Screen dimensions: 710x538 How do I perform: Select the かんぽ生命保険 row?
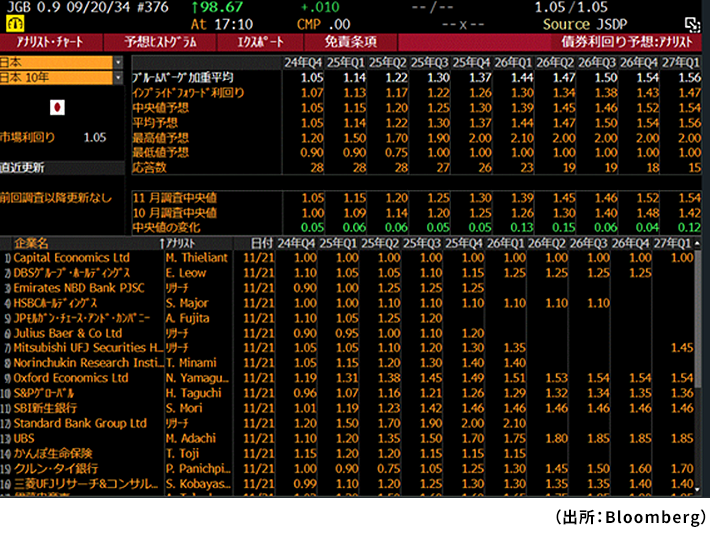tap(347, 453)
